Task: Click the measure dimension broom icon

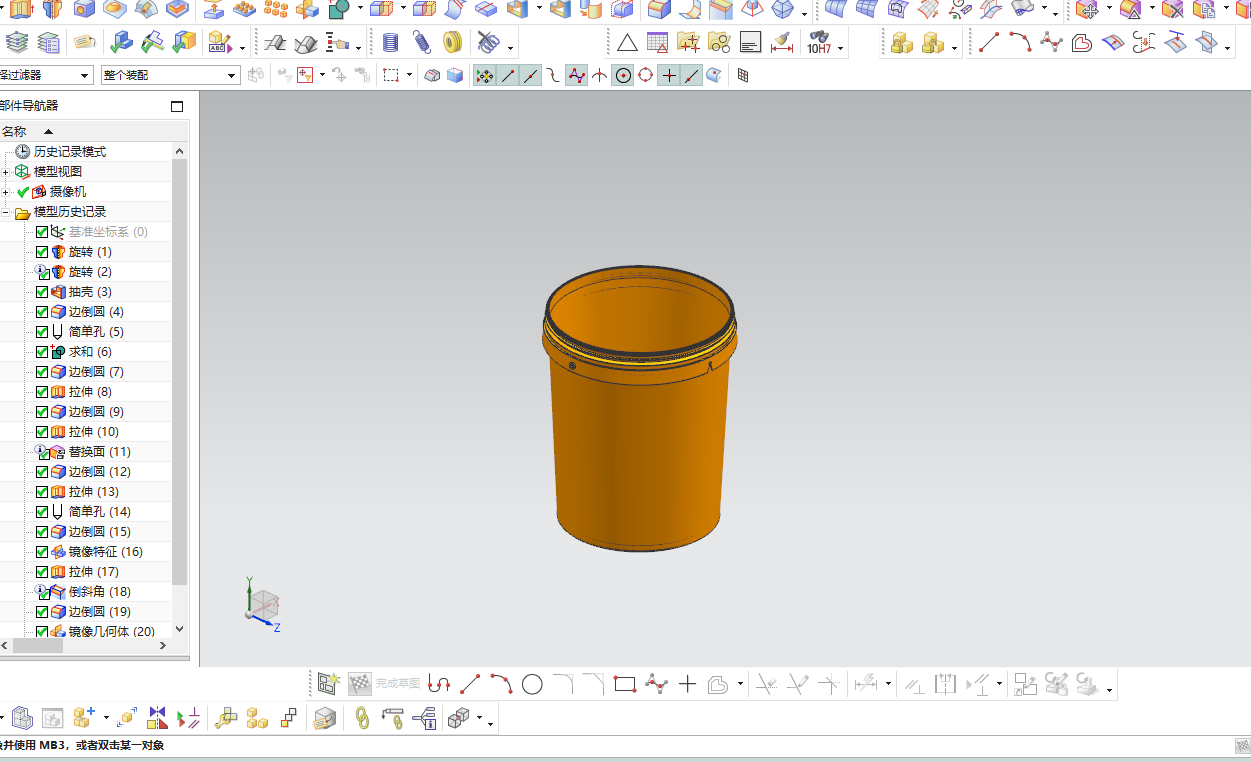Action: (784, 43)
